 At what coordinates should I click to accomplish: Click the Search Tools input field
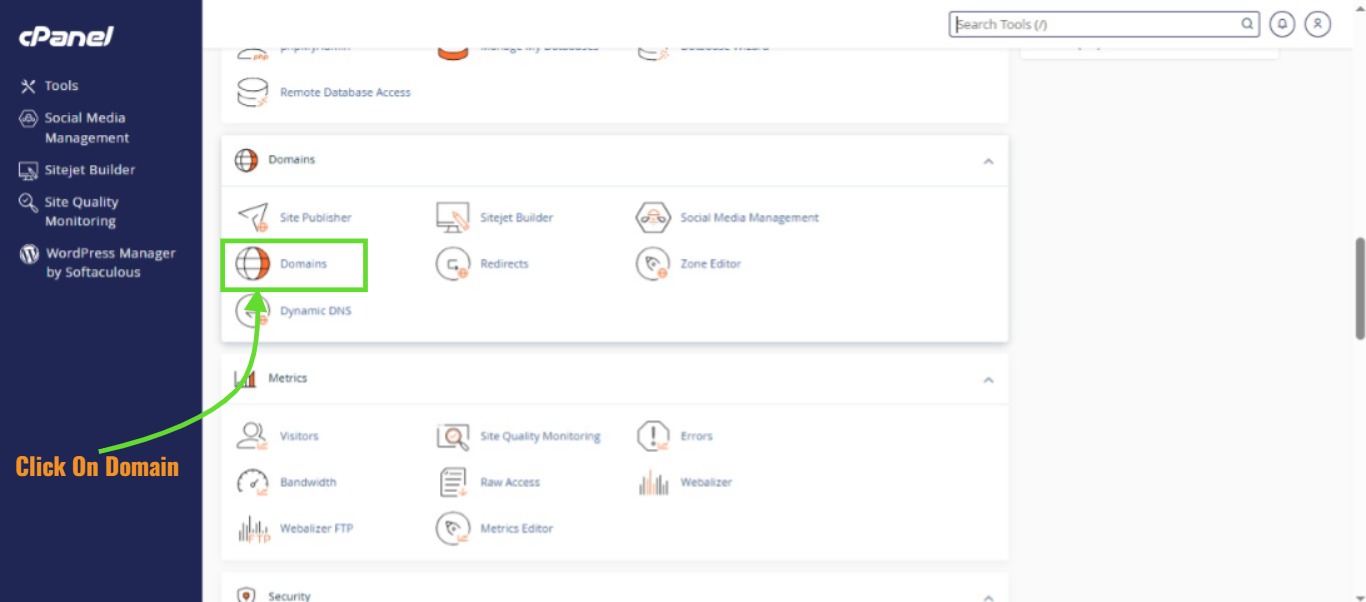[x=1095, y=24]
